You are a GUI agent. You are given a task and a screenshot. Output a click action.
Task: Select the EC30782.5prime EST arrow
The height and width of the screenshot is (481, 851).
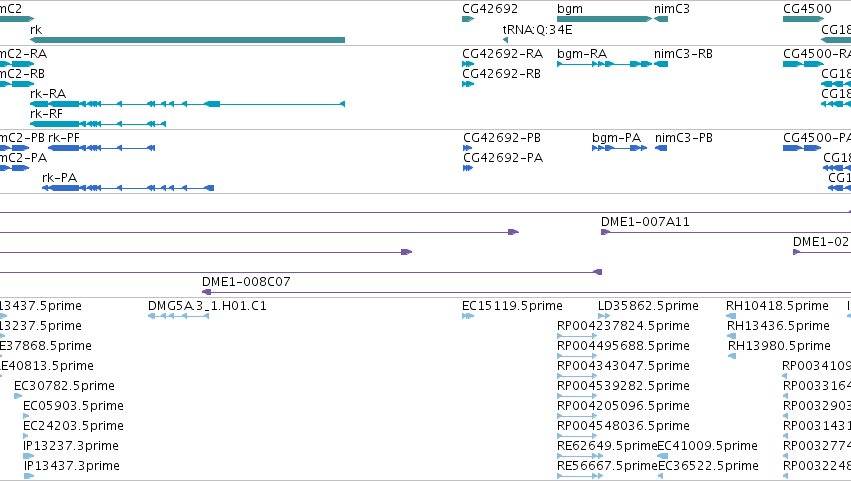click(18, 396)
